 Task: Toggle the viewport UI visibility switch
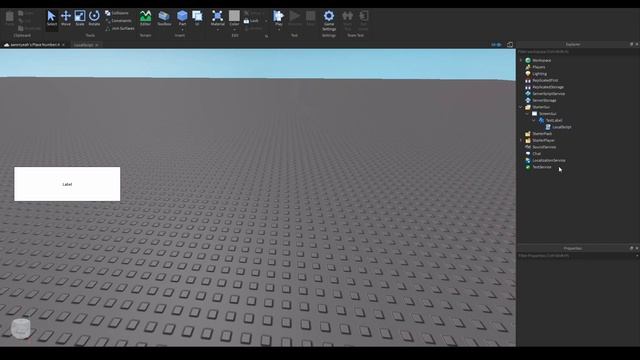coord(496,45)
